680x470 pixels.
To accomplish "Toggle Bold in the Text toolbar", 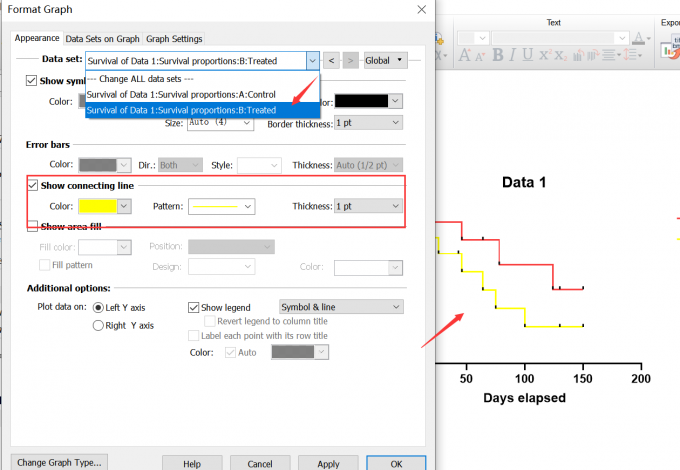I will pos(498,55).
